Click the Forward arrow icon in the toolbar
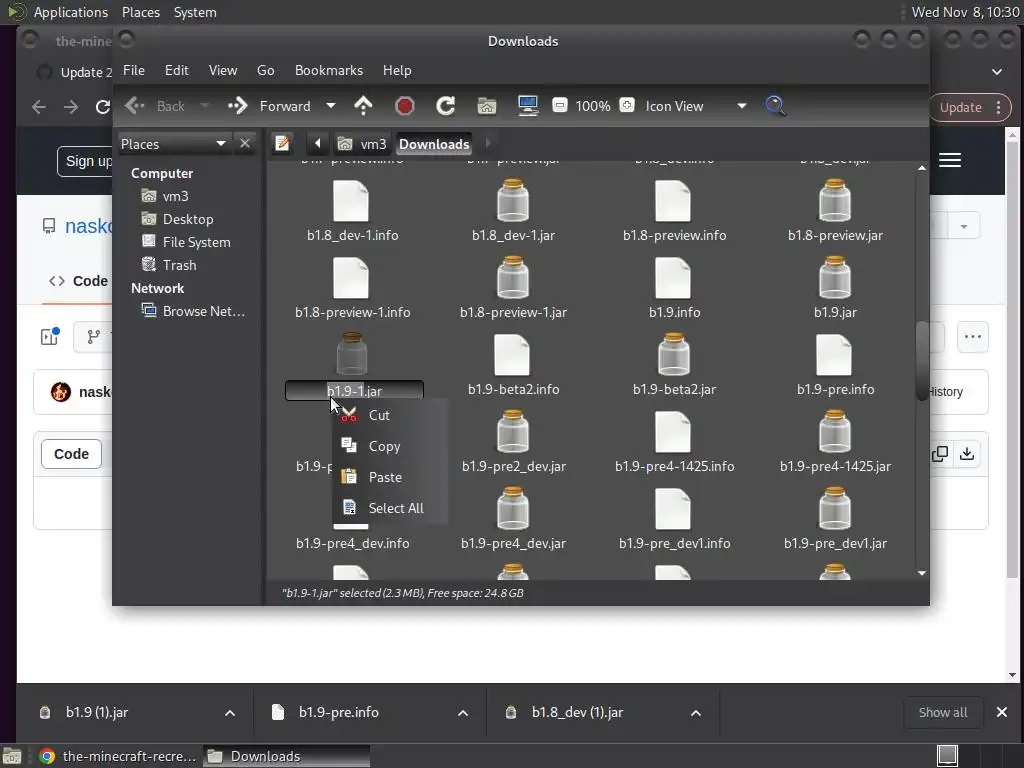Viewport: 1024px width, 768px height. [238, 106]
